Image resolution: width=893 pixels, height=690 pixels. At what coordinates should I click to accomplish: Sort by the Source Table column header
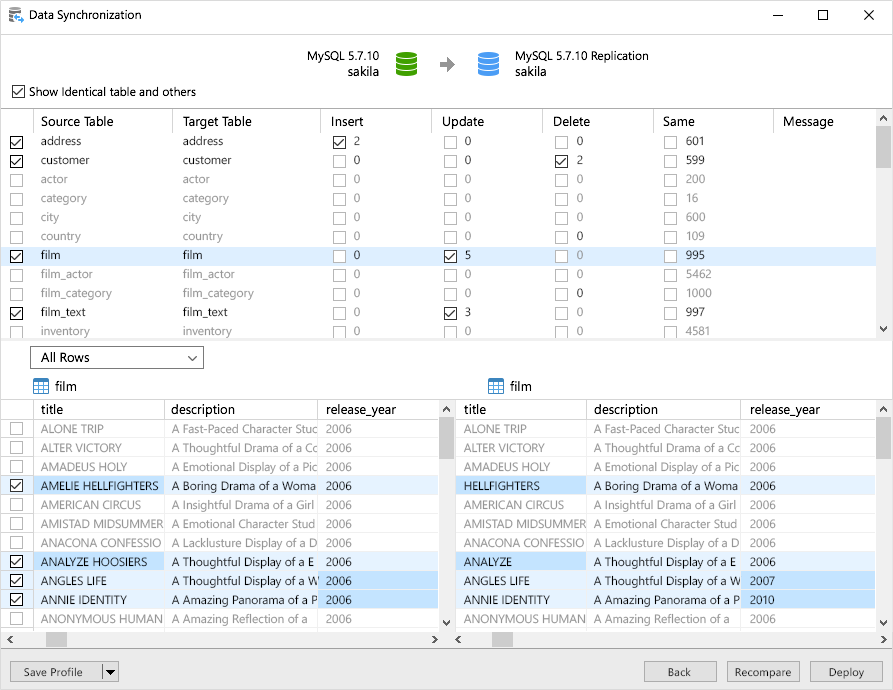(x=77, y=121)
